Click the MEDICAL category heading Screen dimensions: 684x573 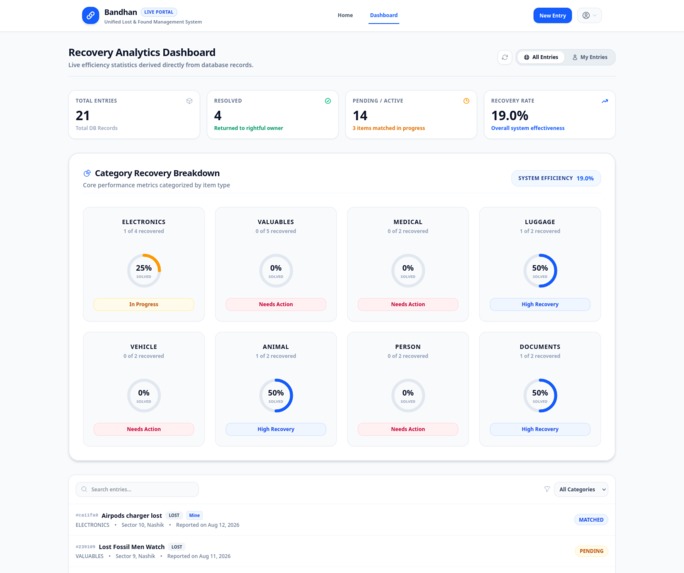[x=408, y=222]
